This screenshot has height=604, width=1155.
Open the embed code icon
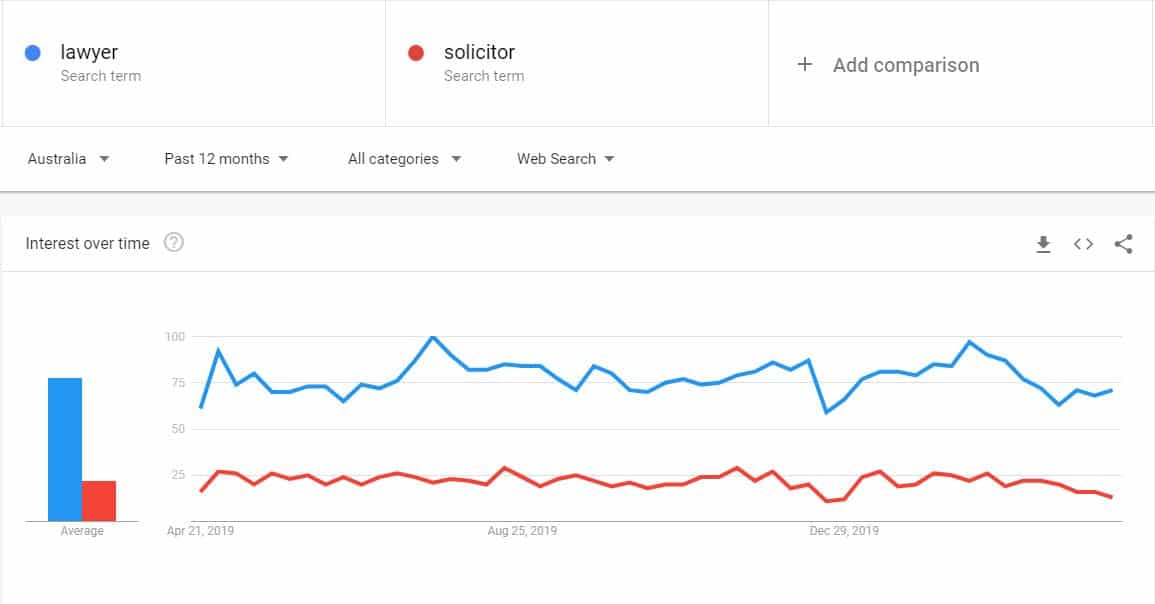coord(1083,244)
